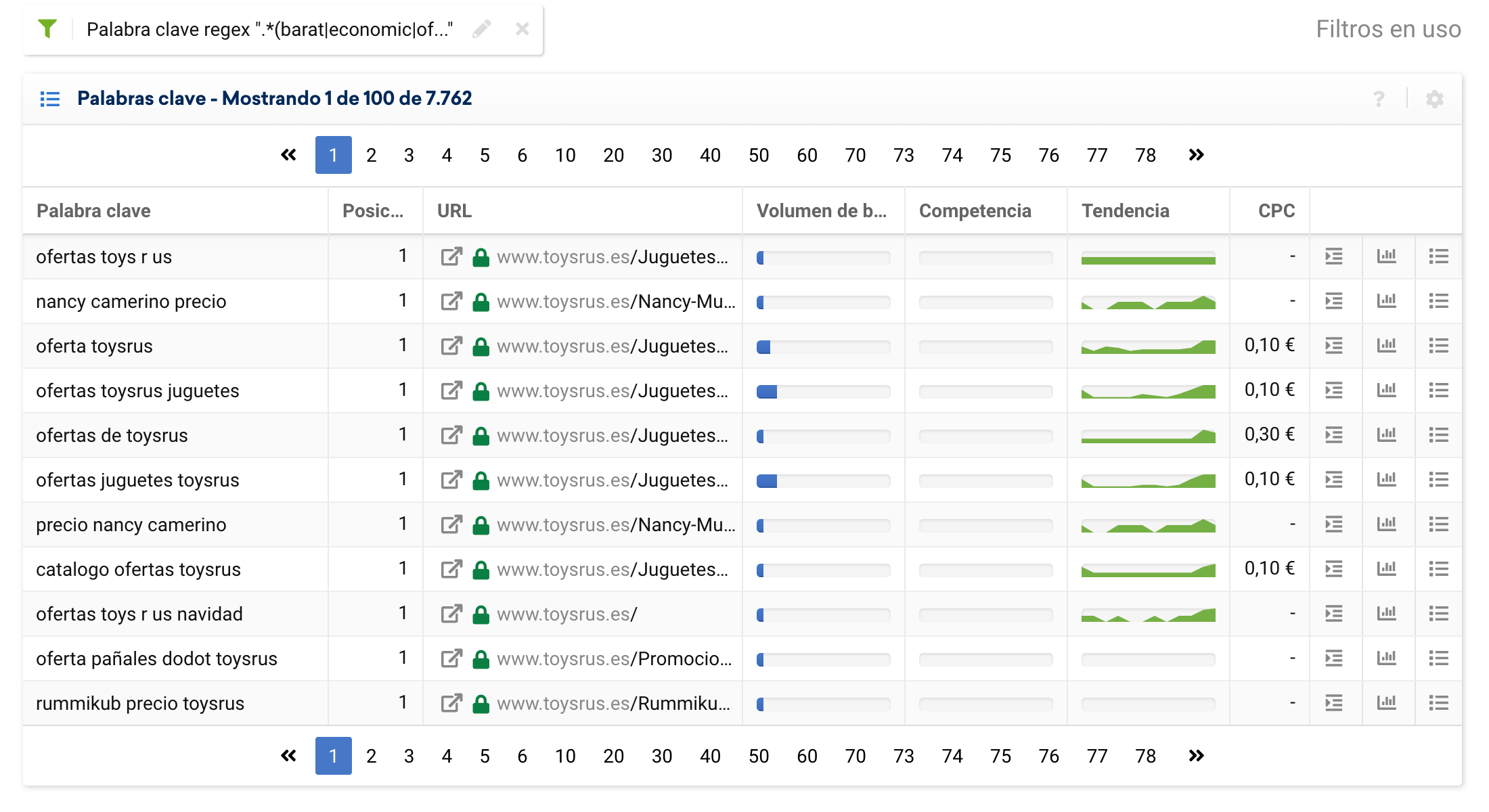1489x812 pixels.
Task: Go to previous pages with top double-left arrow
Action: (288, 155)
